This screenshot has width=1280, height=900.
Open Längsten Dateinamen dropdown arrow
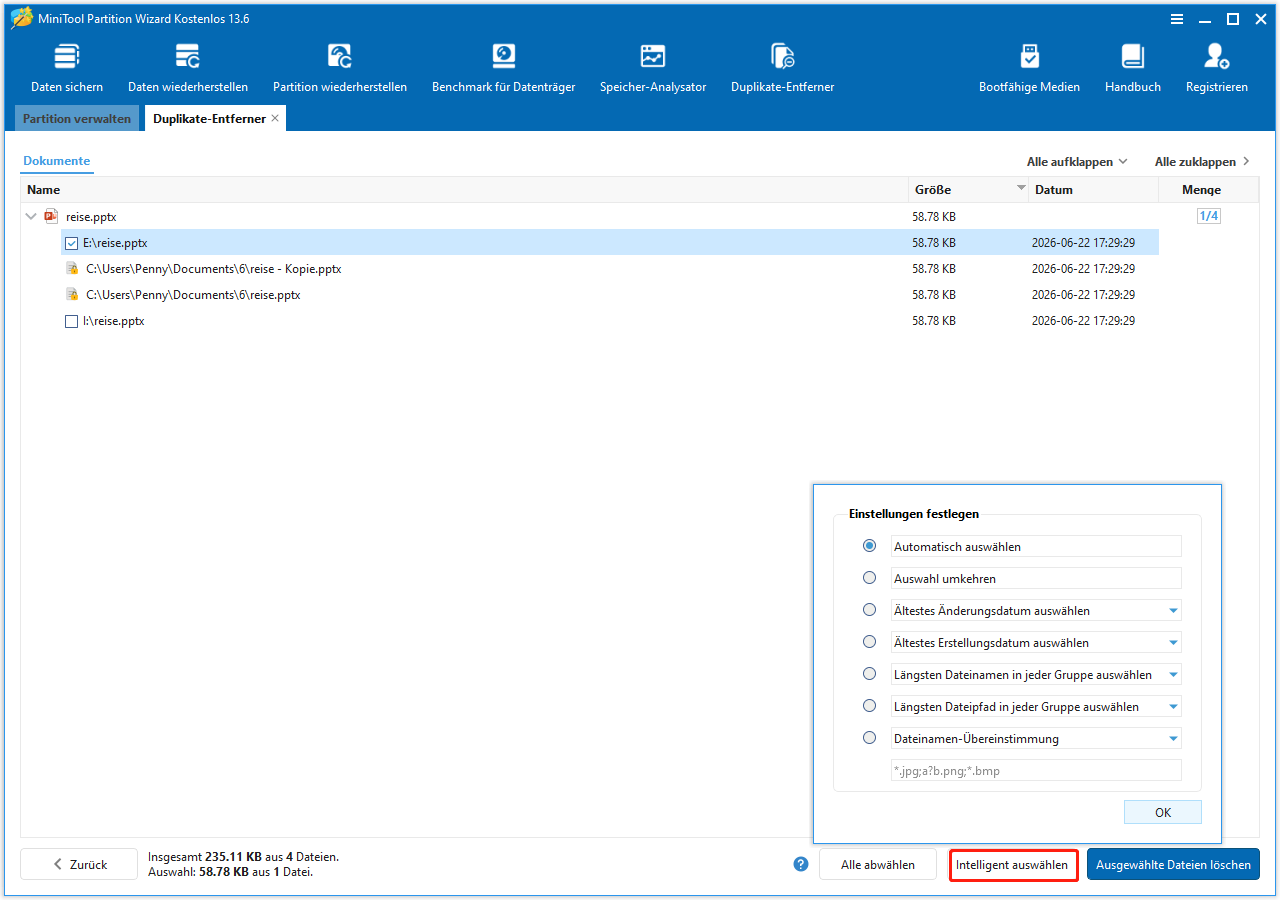pos(1173,674)
